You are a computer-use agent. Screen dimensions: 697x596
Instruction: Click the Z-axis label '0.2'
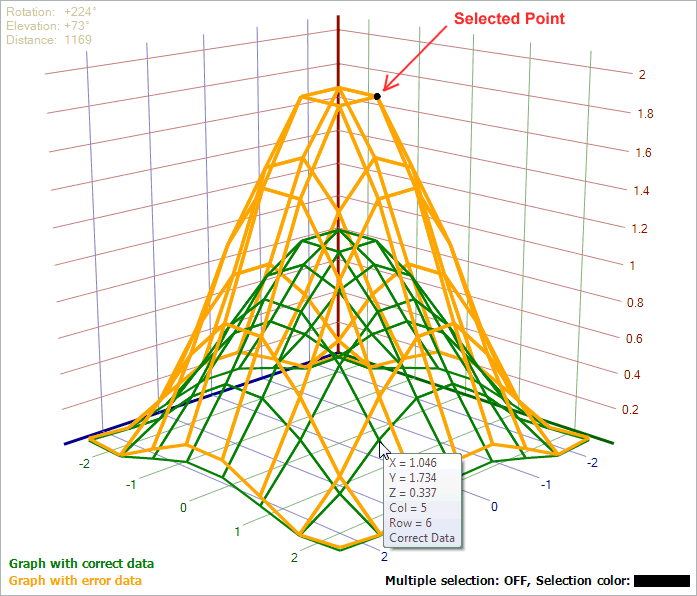(x=630, y=409)
